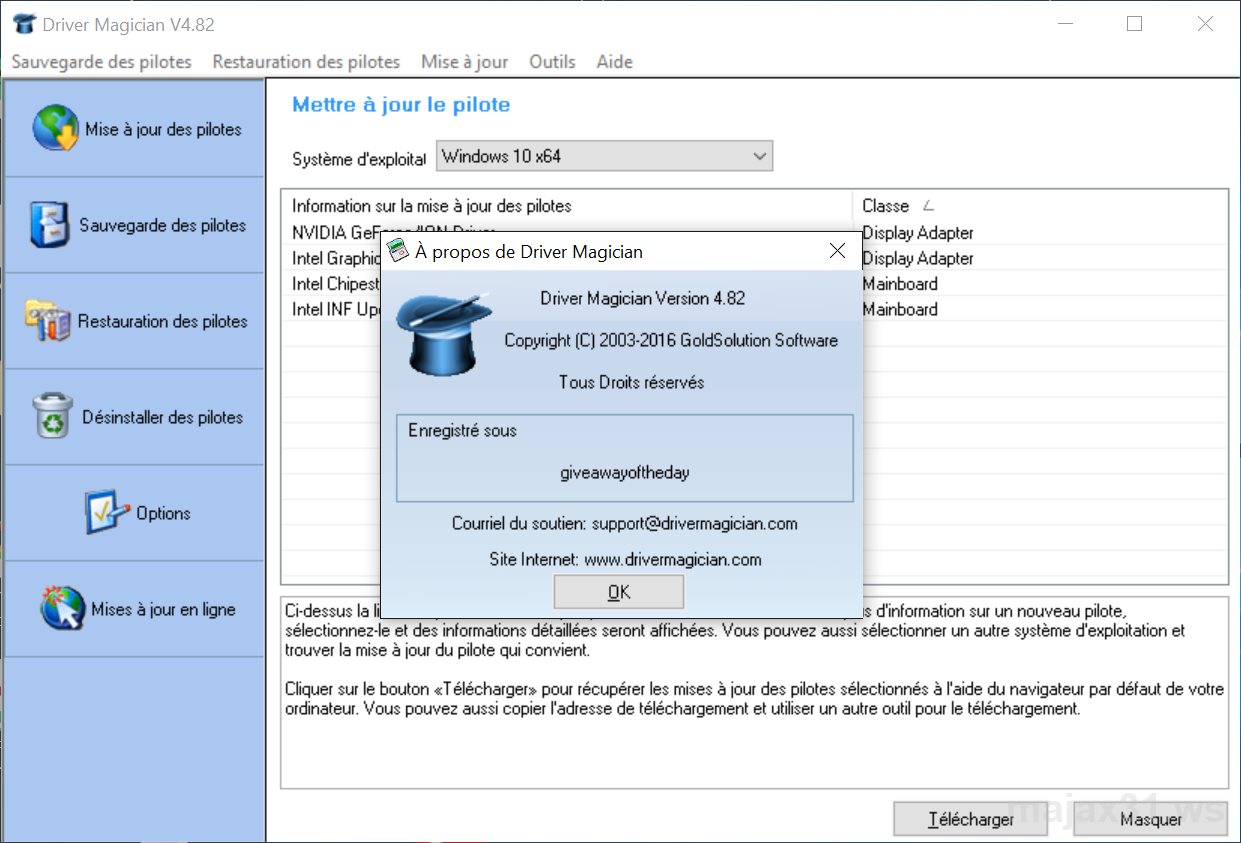This screenshot has width=1241, height=843.
Task: Open the Aide menu
Action: [614, 62]
